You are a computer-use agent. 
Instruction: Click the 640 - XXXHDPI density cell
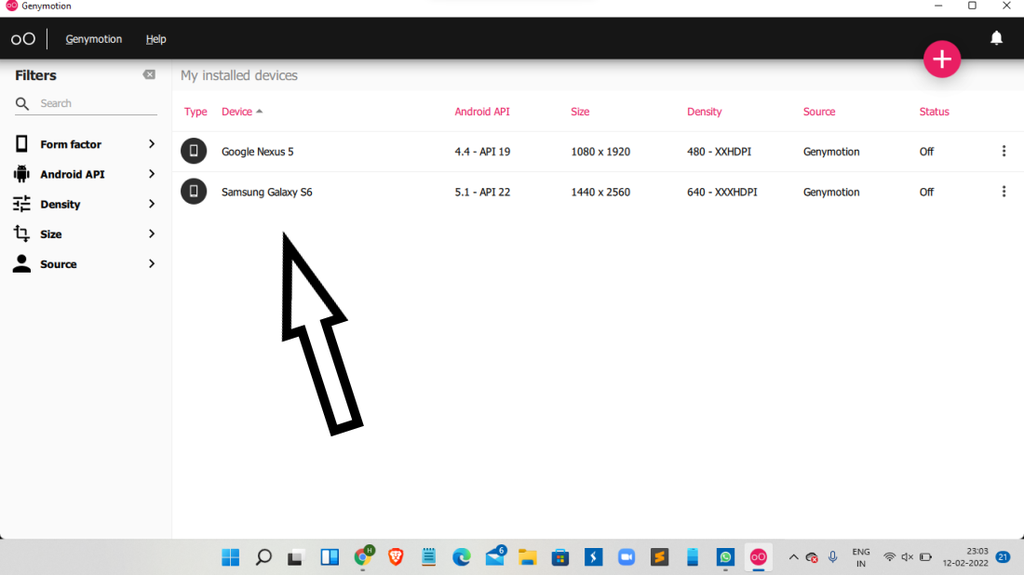coord(722,192)
